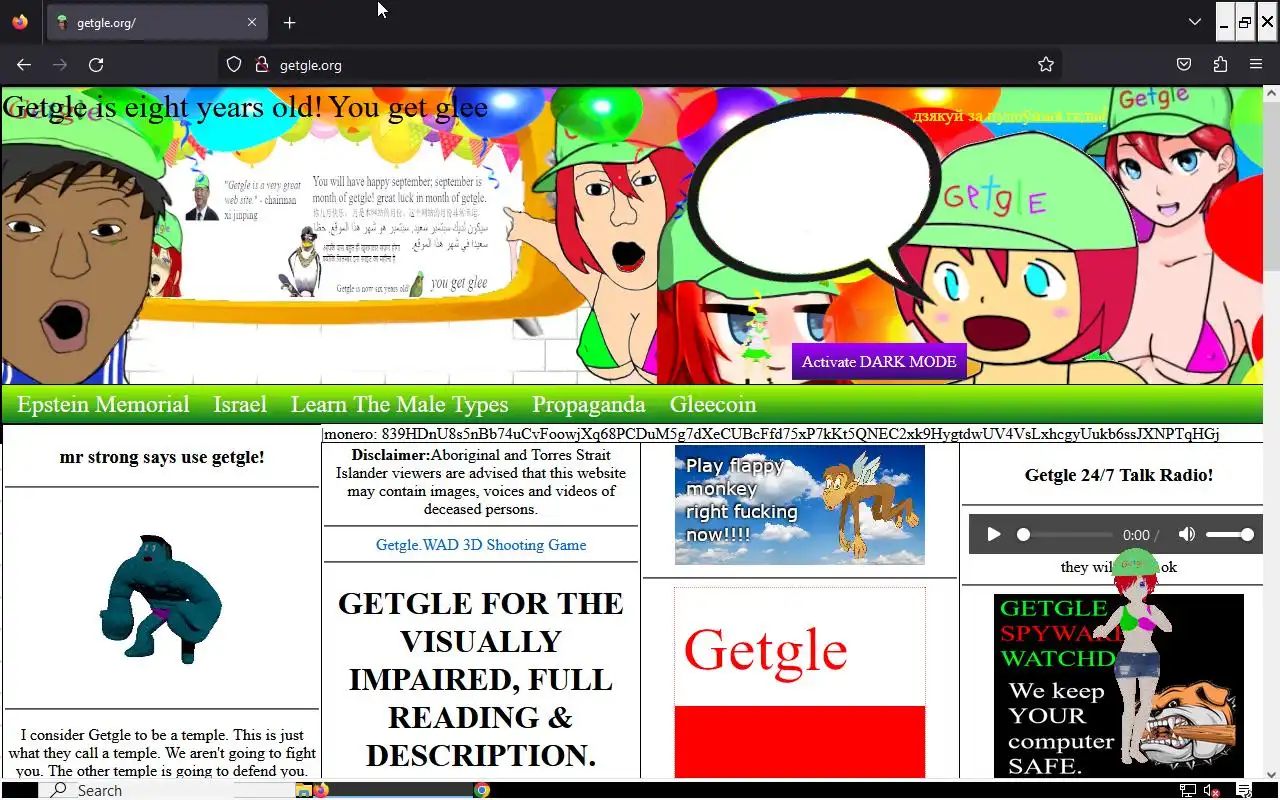
Task: Open the Epstein Memorial menu item
Action: click(103, 405)
